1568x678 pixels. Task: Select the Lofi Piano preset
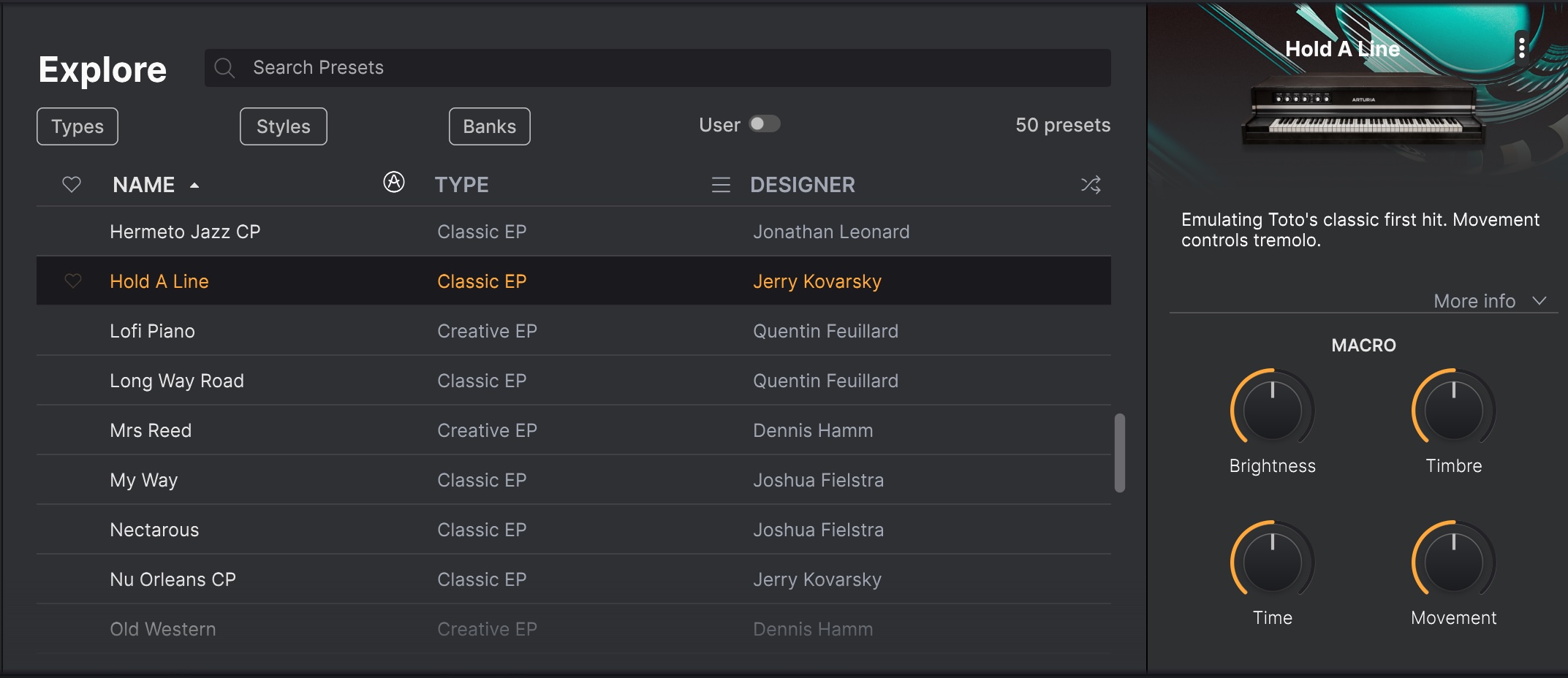tap(574, 331)
